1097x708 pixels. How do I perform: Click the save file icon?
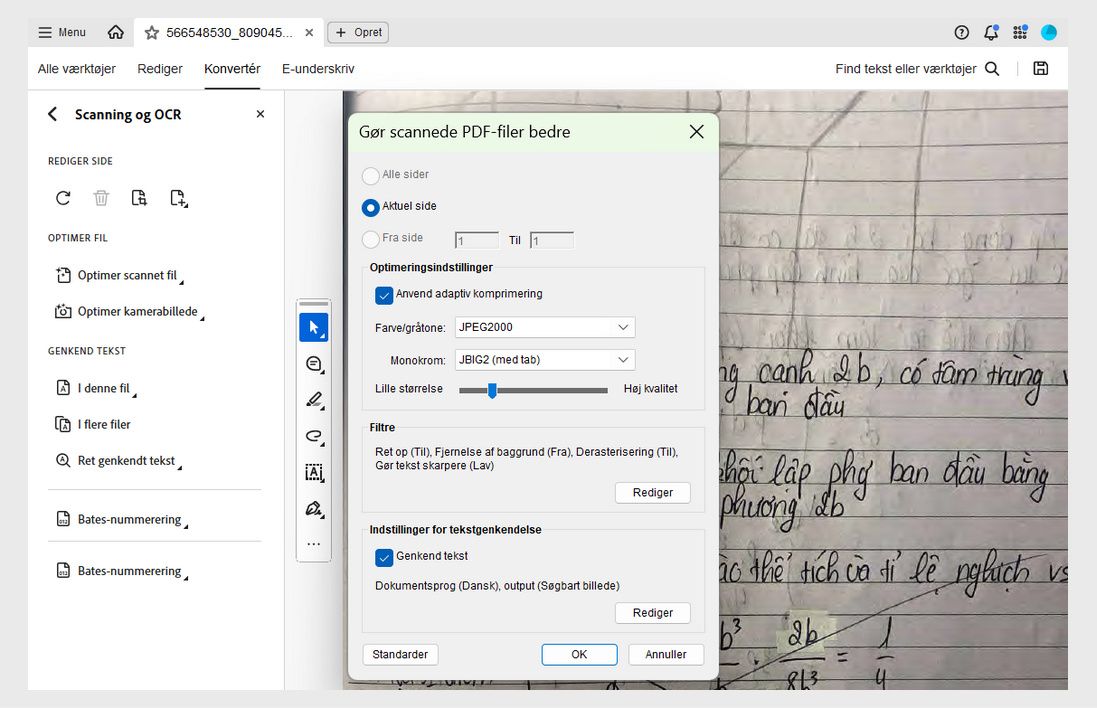click(1040, 68)
